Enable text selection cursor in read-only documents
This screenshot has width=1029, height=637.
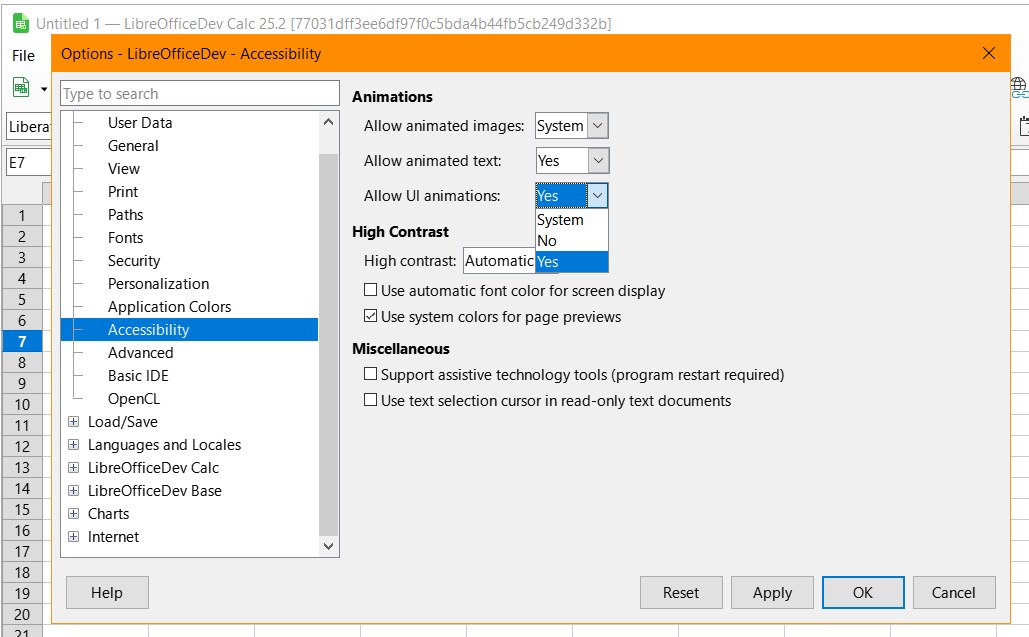coord(371,400)
